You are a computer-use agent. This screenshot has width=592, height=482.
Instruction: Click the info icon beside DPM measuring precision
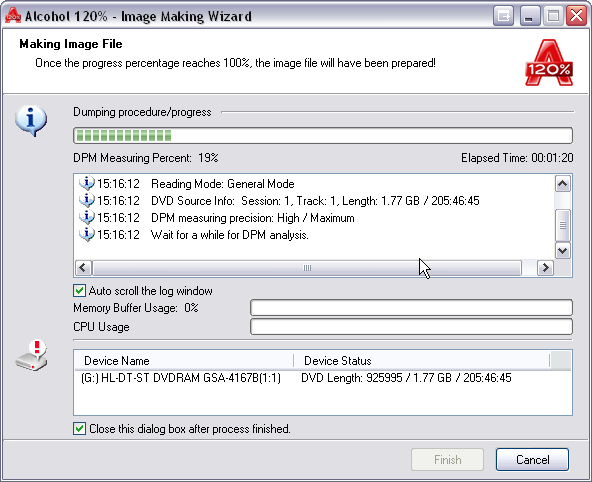point(86,218)
